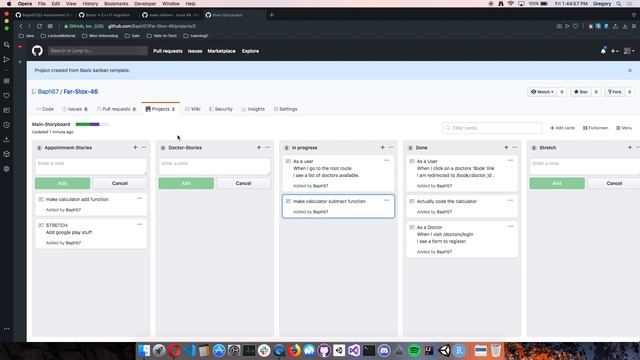Switch to the Pull requests repo tab

point(116,109)
